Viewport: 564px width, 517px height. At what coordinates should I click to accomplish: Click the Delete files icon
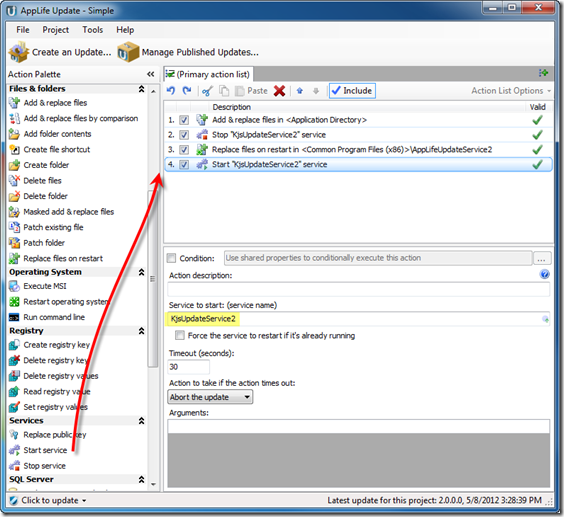coord(14,180)
